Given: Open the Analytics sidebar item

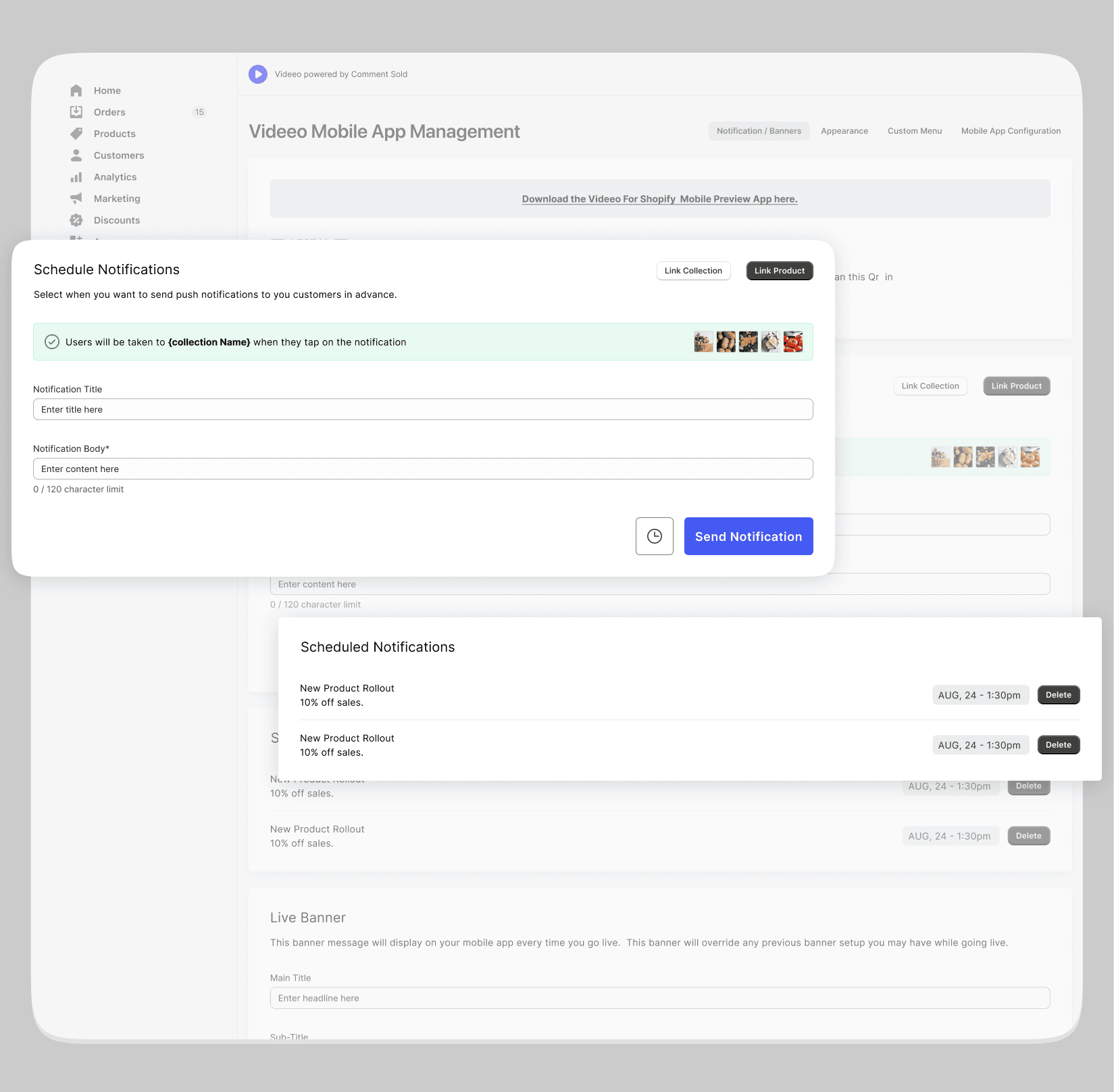Looking at the screenshot, I should (116, 177).
